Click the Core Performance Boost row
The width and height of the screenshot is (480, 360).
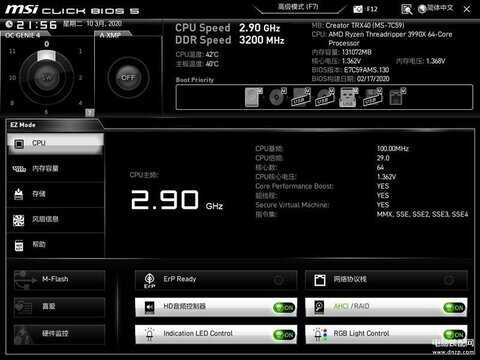[322, 186]
